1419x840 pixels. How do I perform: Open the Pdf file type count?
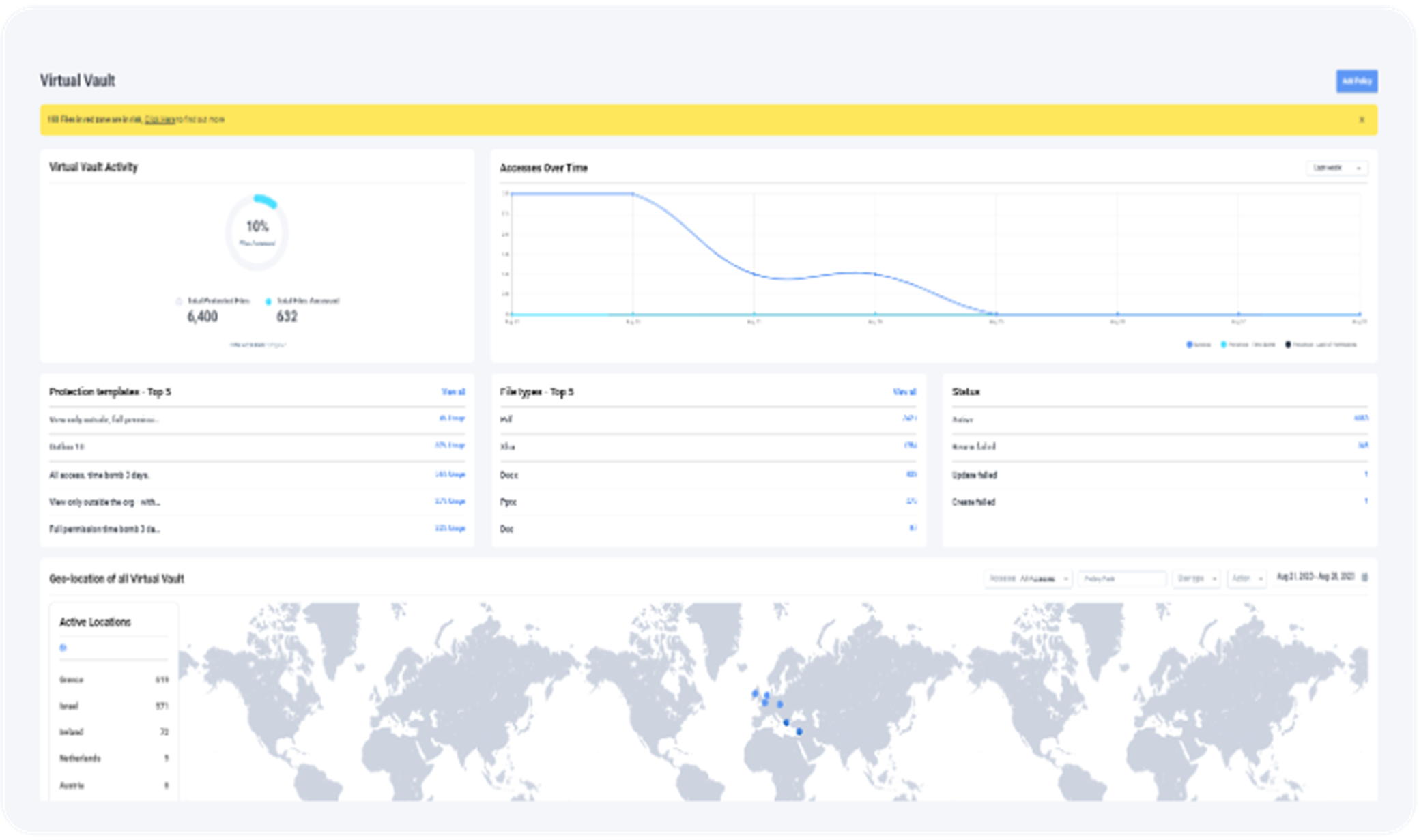click(x=909, y=418)
